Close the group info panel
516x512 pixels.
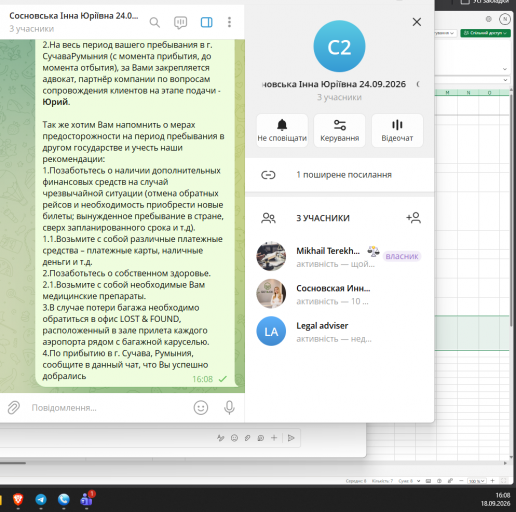[x=417, y=22]
